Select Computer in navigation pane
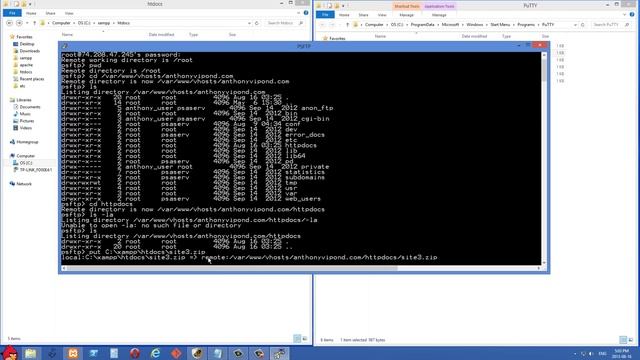The image size is (640, 360). click(25, 156)
